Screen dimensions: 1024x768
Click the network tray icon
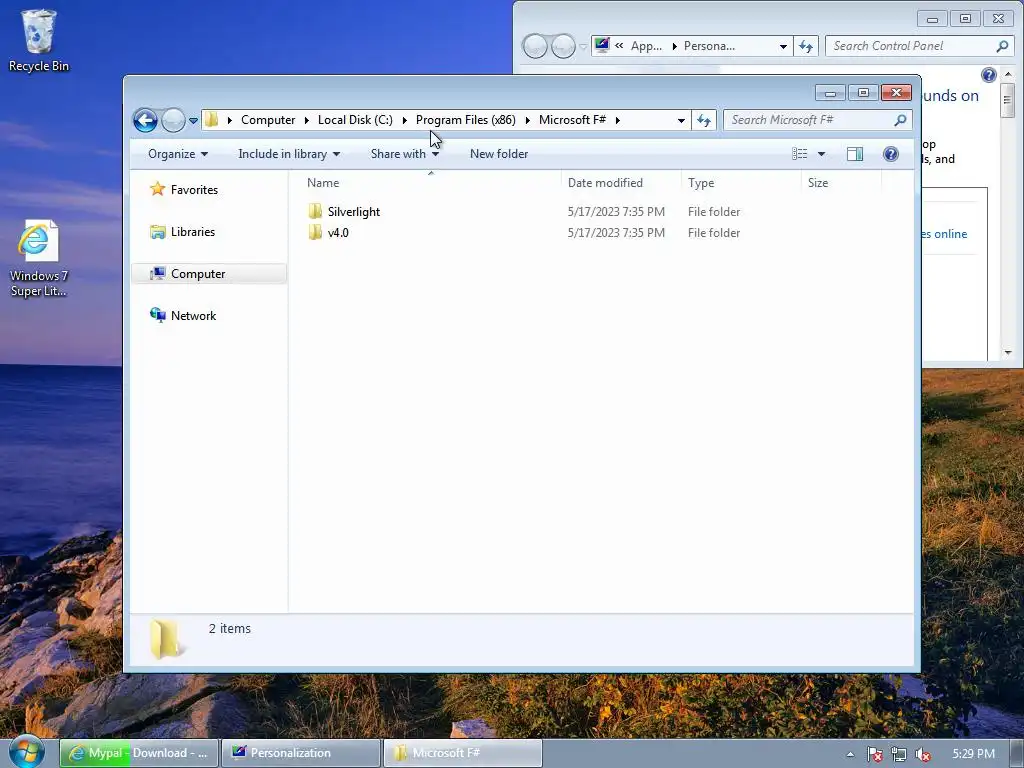[899, 754]
